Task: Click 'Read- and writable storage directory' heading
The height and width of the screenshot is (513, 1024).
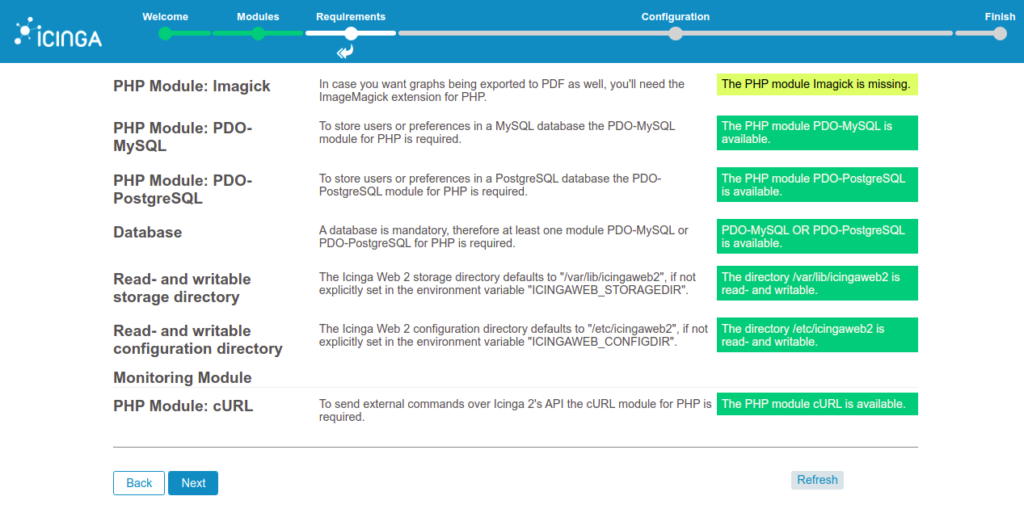Action: 182,288
